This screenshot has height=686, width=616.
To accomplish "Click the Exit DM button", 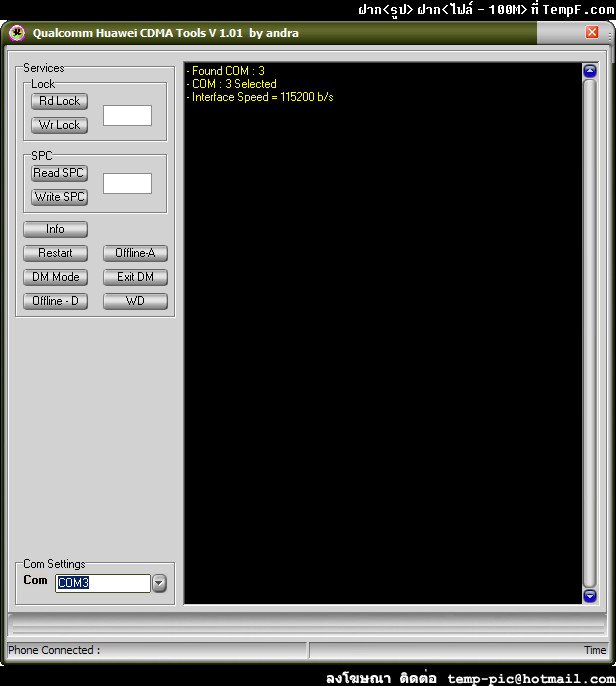I will [135, 277].
